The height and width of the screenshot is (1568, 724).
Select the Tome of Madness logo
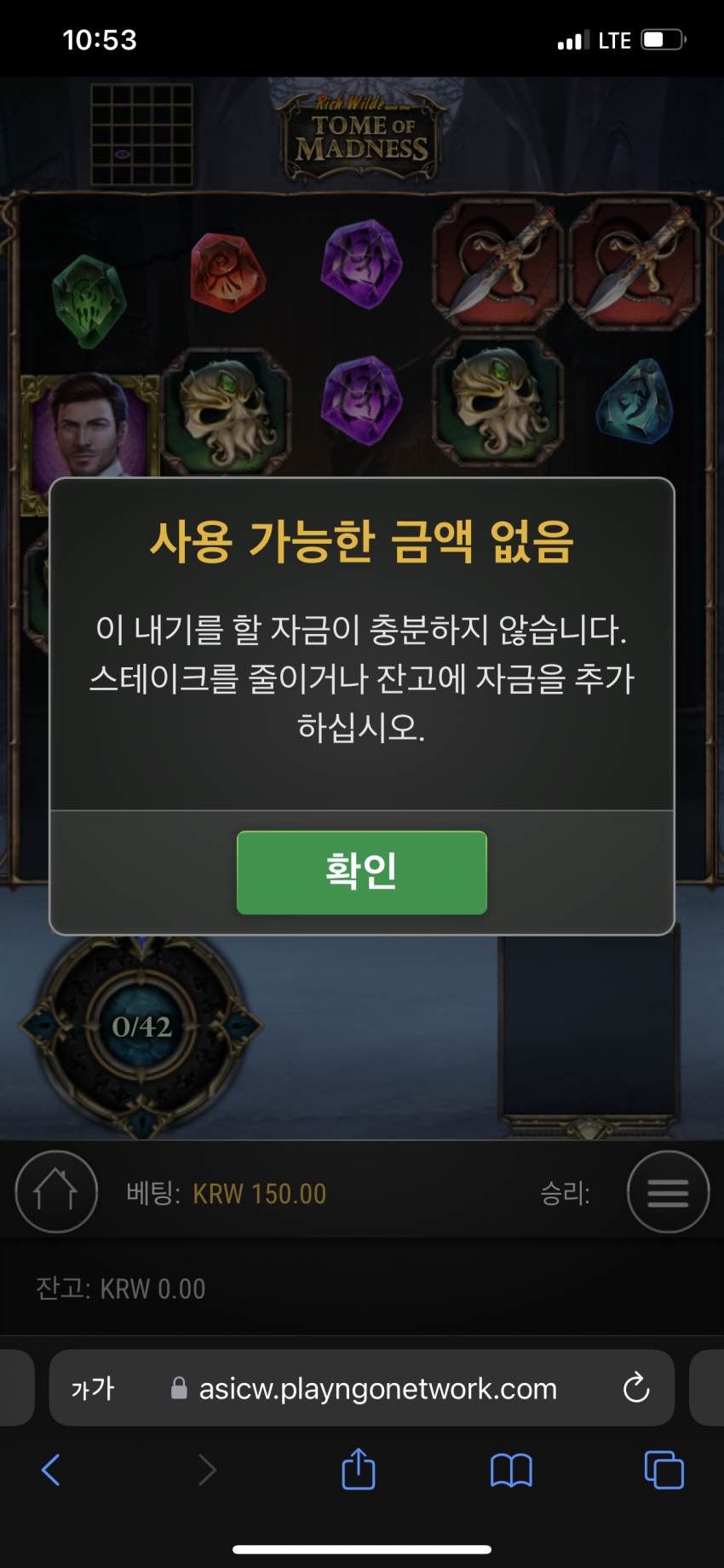pyautogui.click(x=362, y=136)
